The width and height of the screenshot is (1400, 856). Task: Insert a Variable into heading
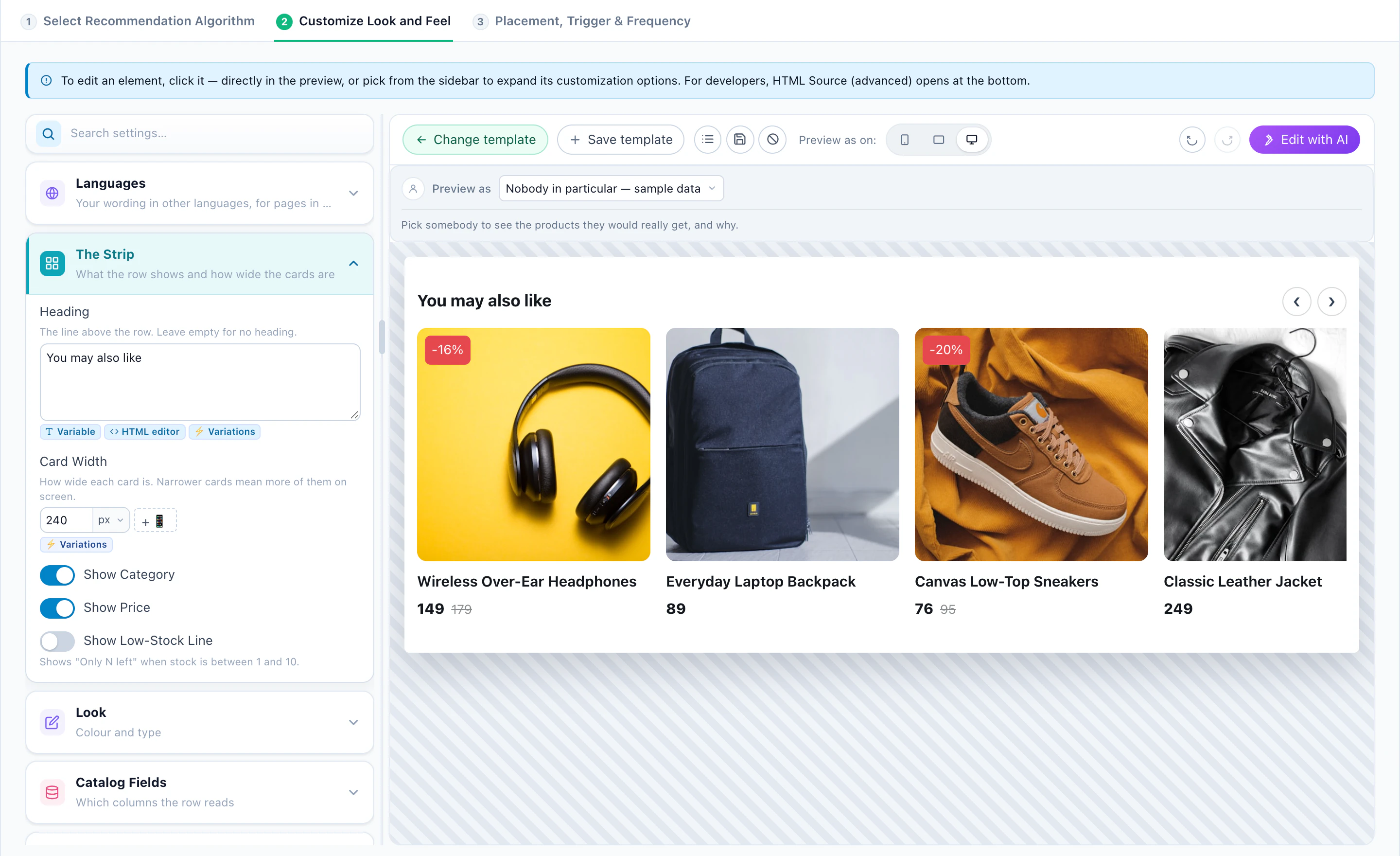70,432
